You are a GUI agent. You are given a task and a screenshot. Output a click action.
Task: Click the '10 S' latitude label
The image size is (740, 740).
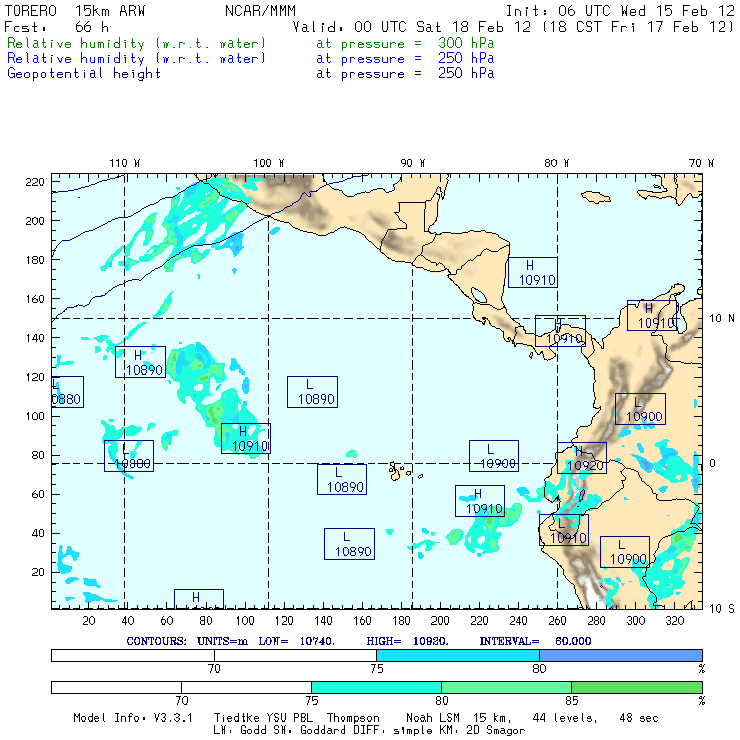[722, 609]
